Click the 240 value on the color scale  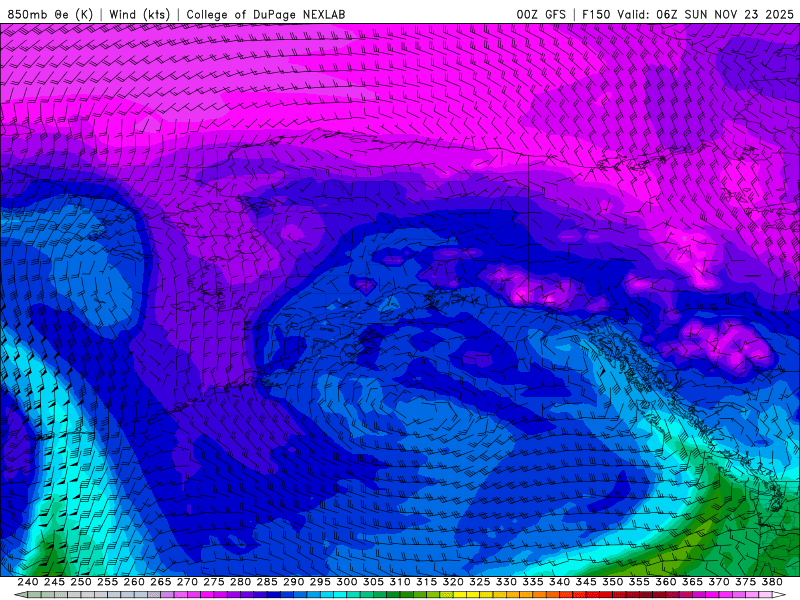coord(28,582)
